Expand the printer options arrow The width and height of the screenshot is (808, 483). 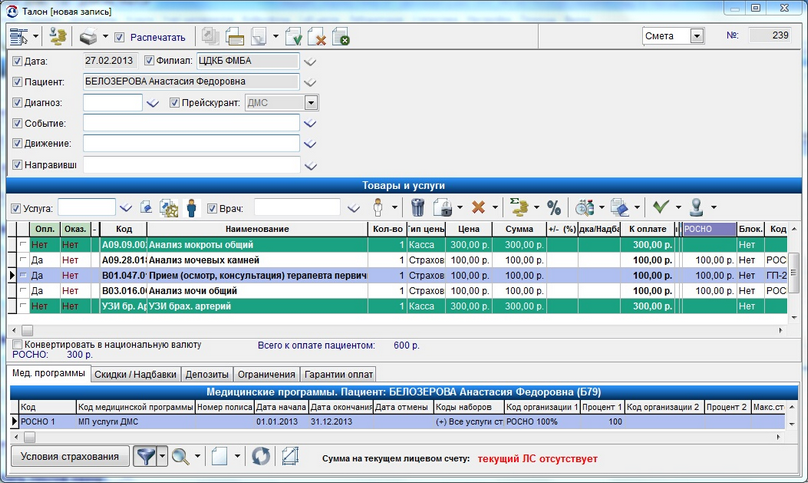coord(105,37)
